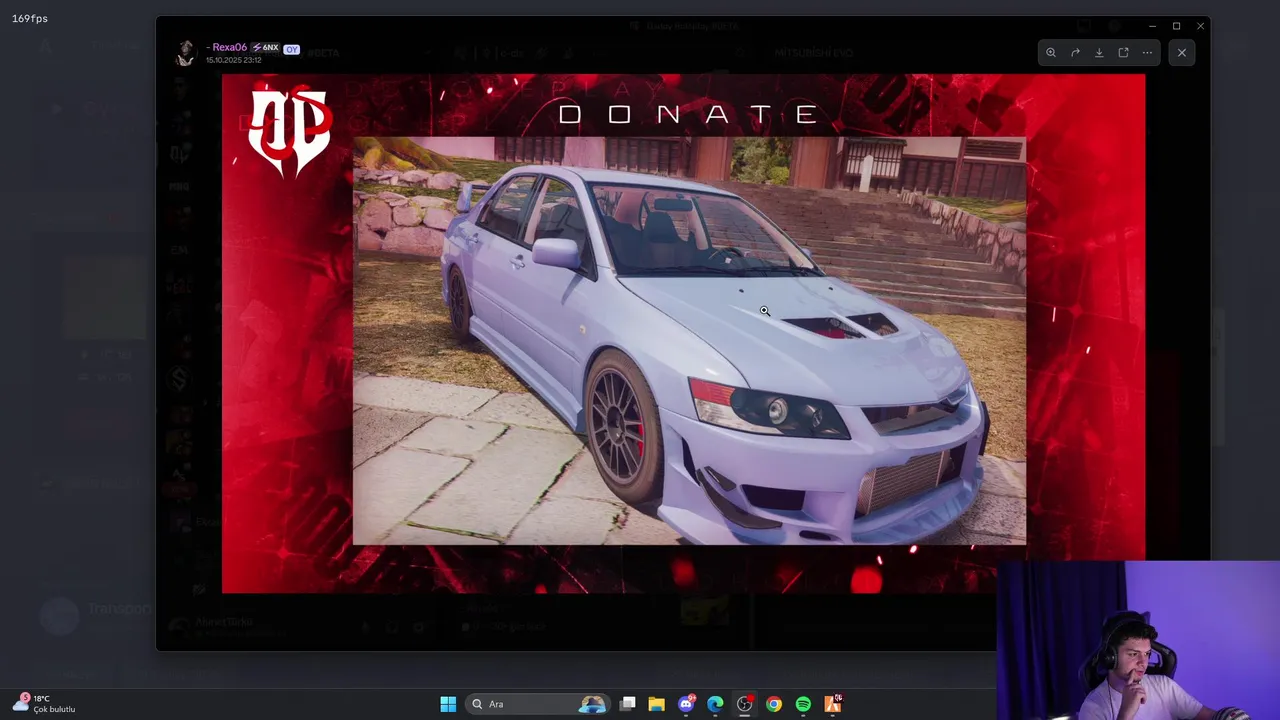The image size is (1280, 720).
Task: Open the image in browser
Action: [1123, 53]
